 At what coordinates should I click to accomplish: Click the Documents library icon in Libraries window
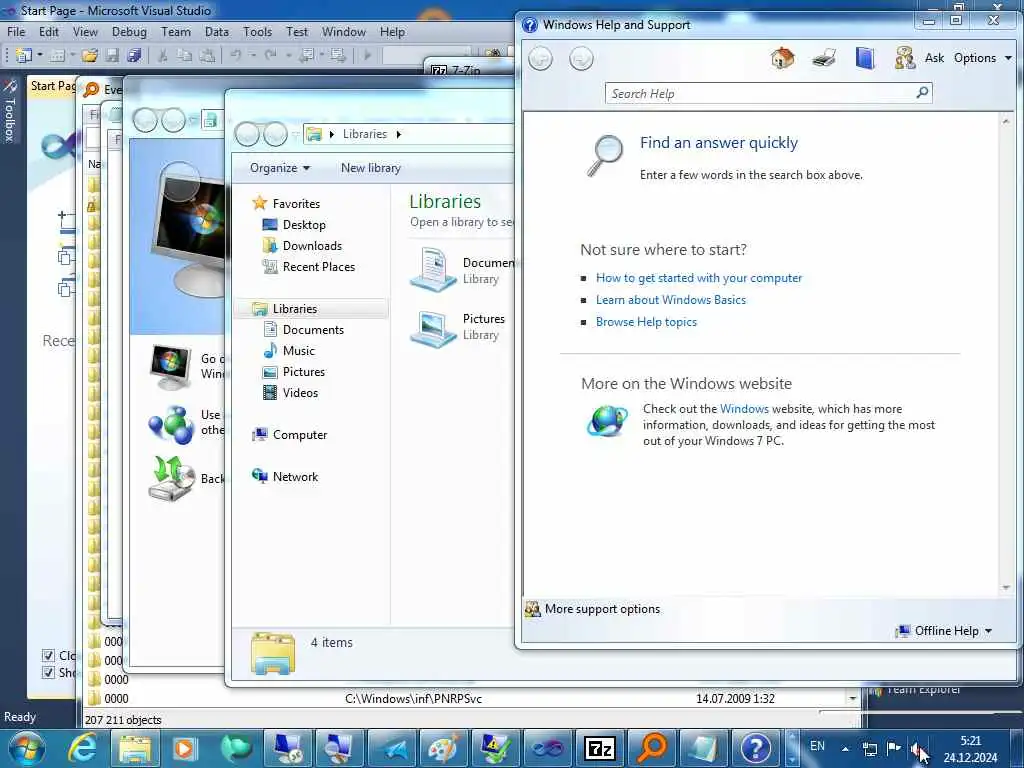click(x=432, y=269)
